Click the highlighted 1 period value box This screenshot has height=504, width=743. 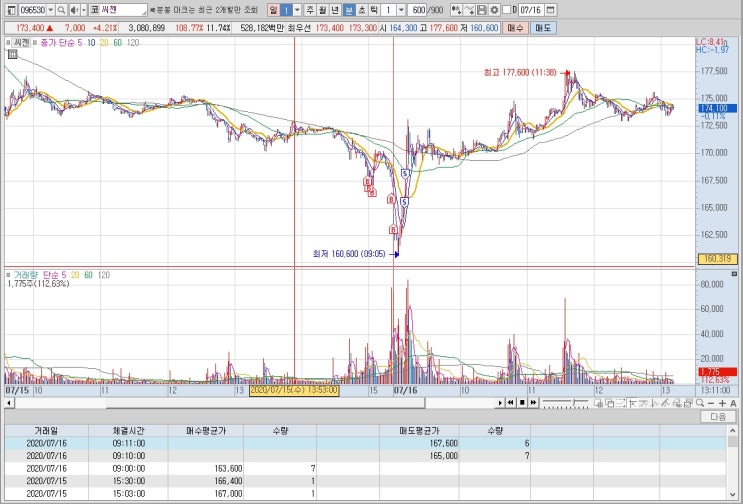click(x=286, y=10)
